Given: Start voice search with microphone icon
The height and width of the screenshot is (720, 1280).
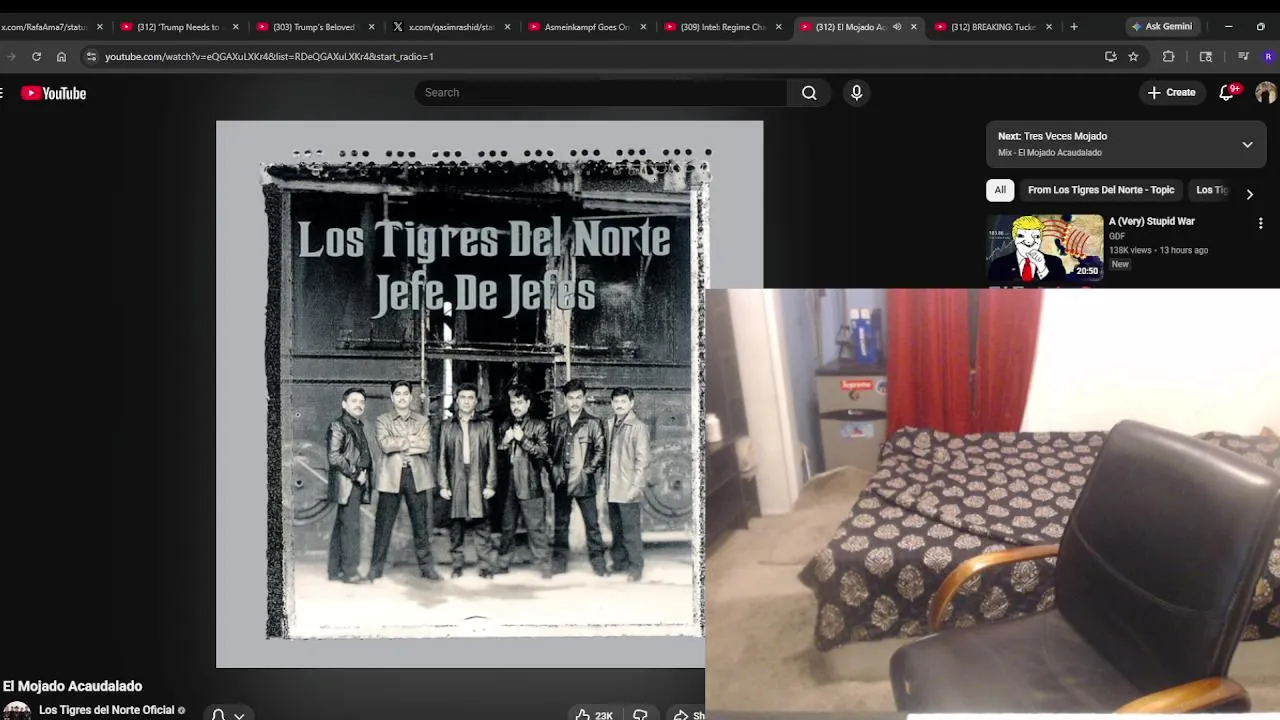Looking at the screenshot, I should (x=856, y=93).
